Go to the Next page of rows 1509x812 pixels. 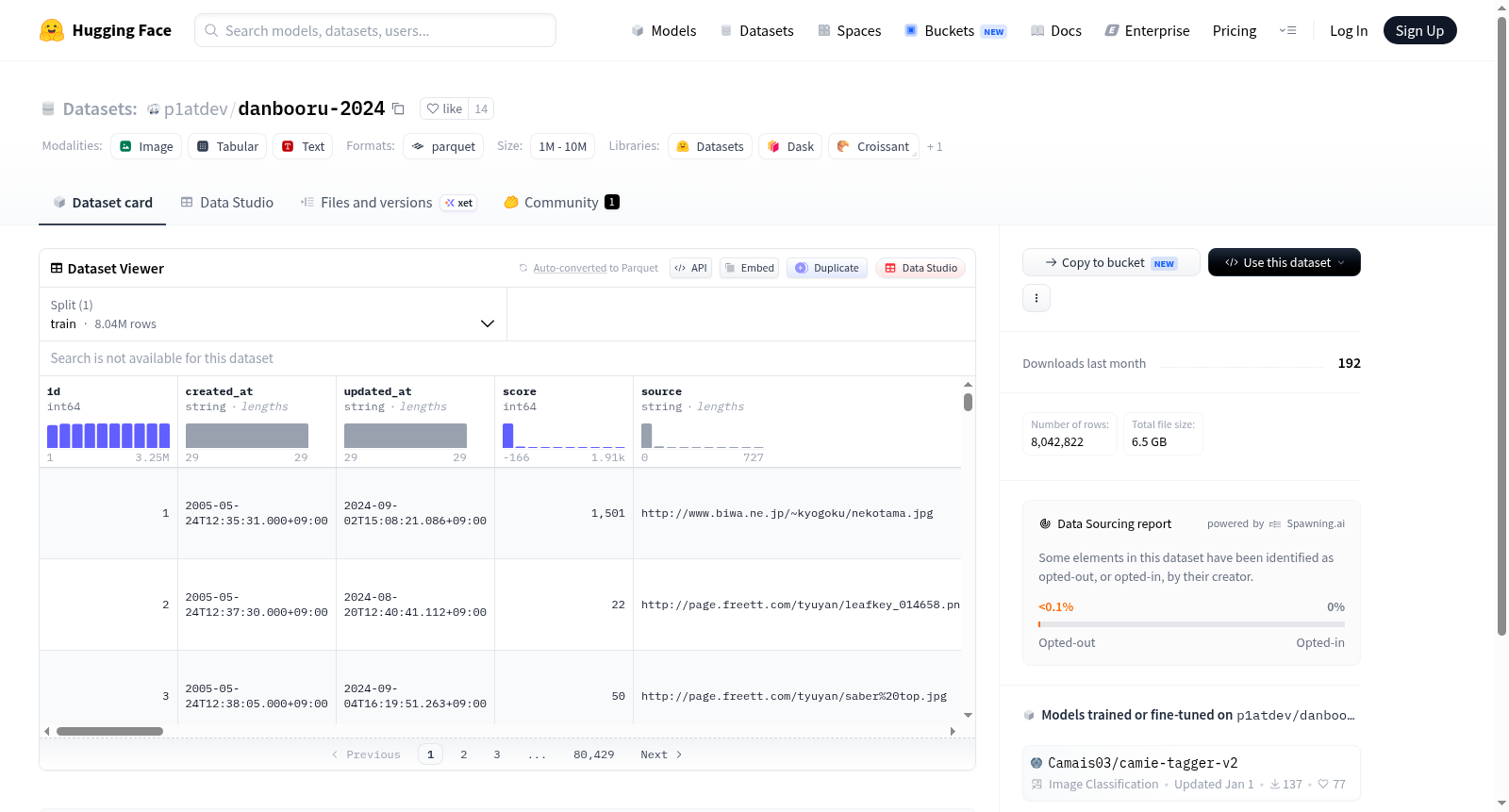[x=661, y=754]
